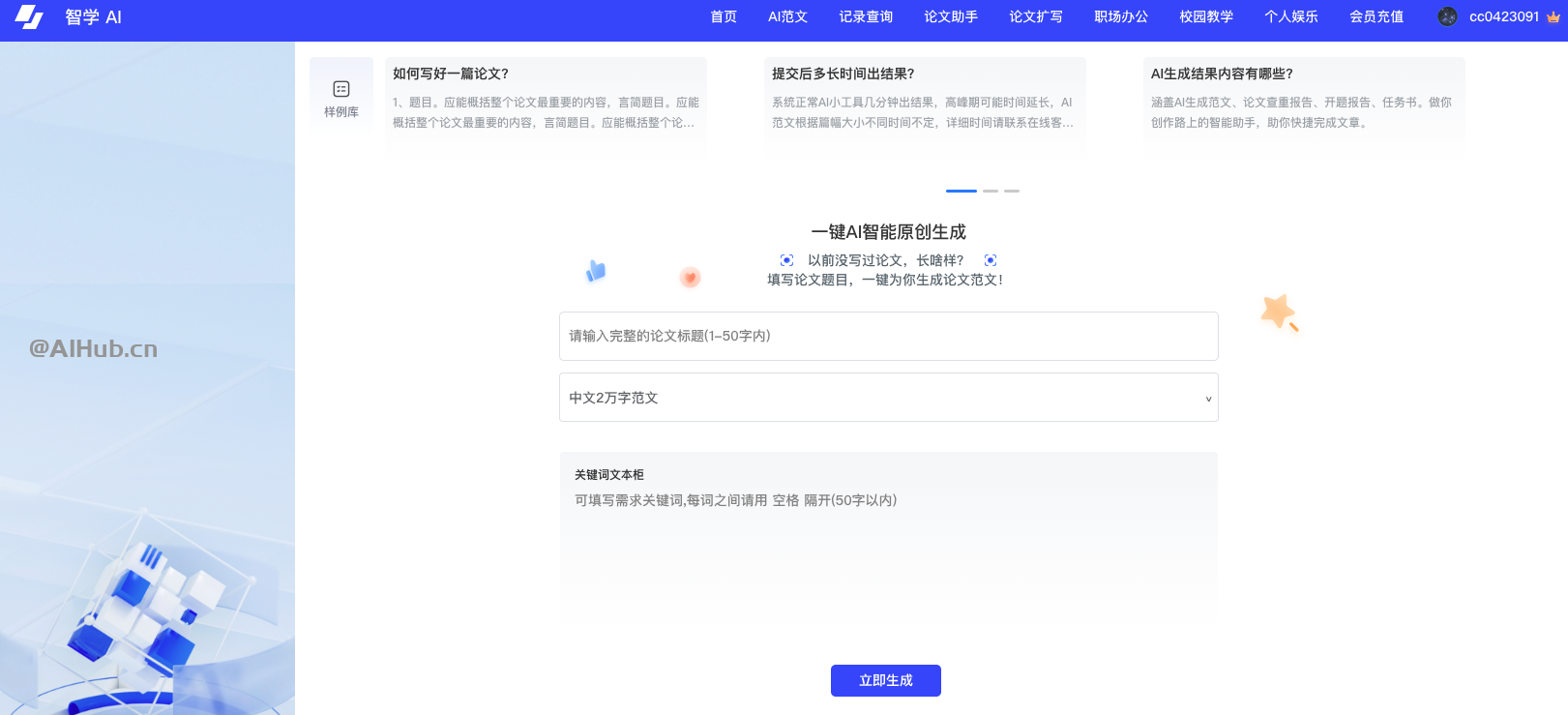
Task: Select the first active carousel indicator
Action: coord(961,191)
